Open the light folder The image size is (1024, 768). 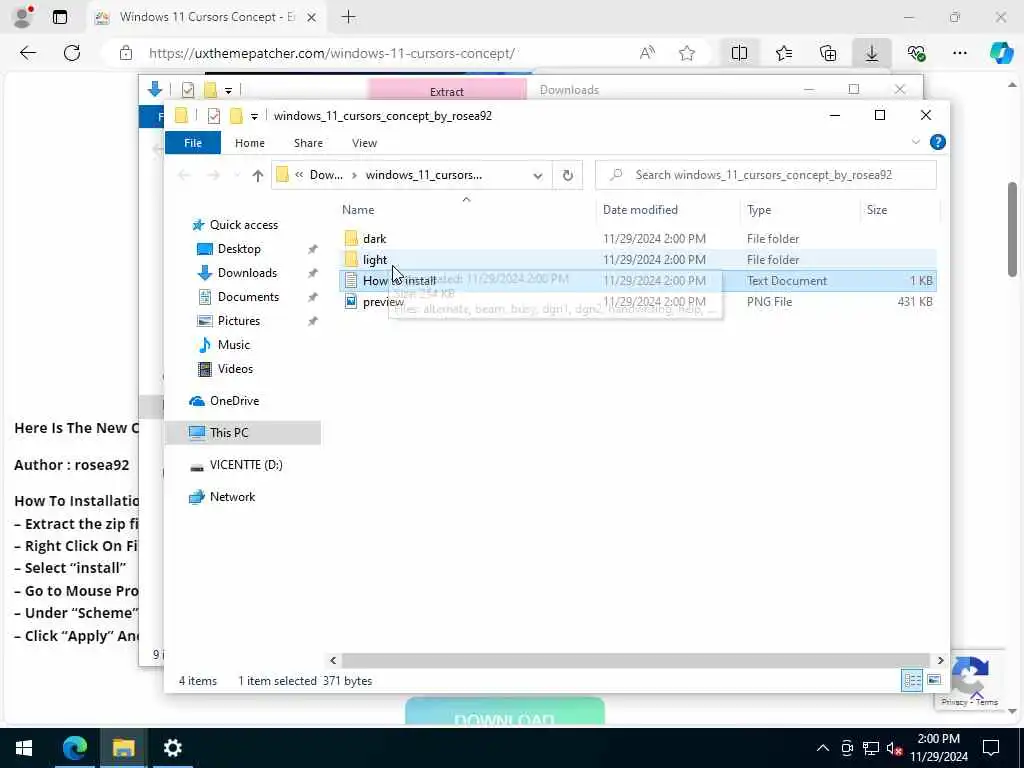click(375, 259)
